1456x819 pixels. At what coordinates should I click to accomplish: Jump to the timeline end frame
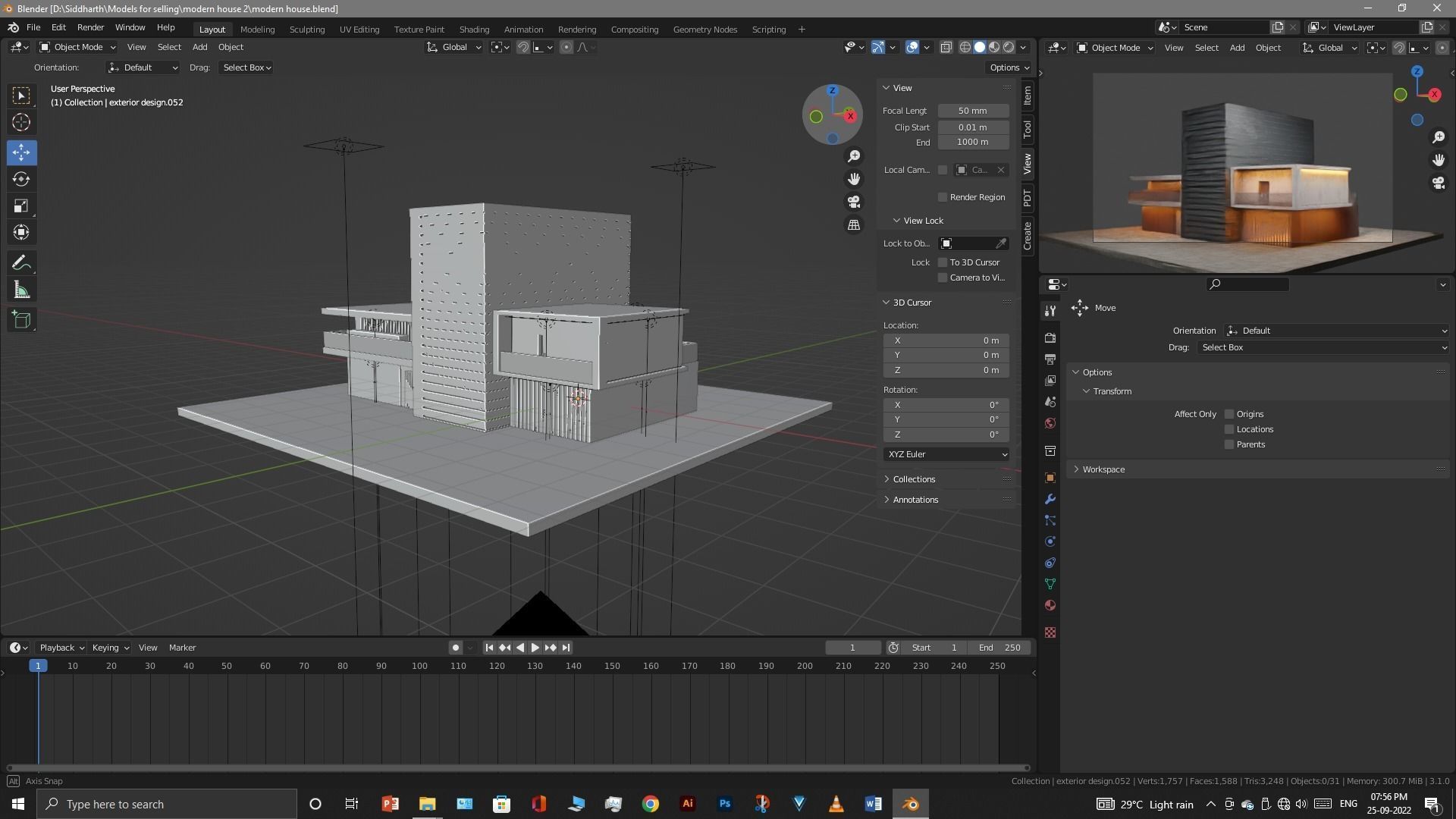tap(566, 648)
